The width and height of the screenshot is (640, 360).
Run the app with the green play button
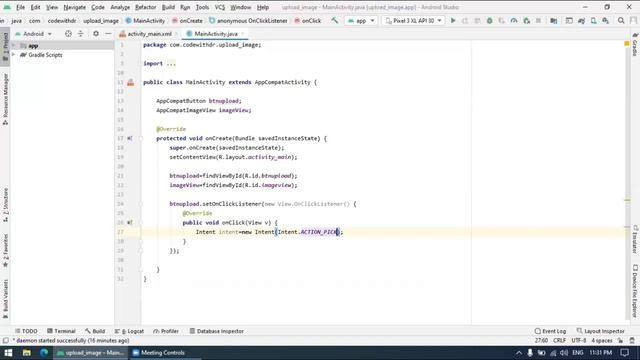pyautogui.click(x=453, y=20)
